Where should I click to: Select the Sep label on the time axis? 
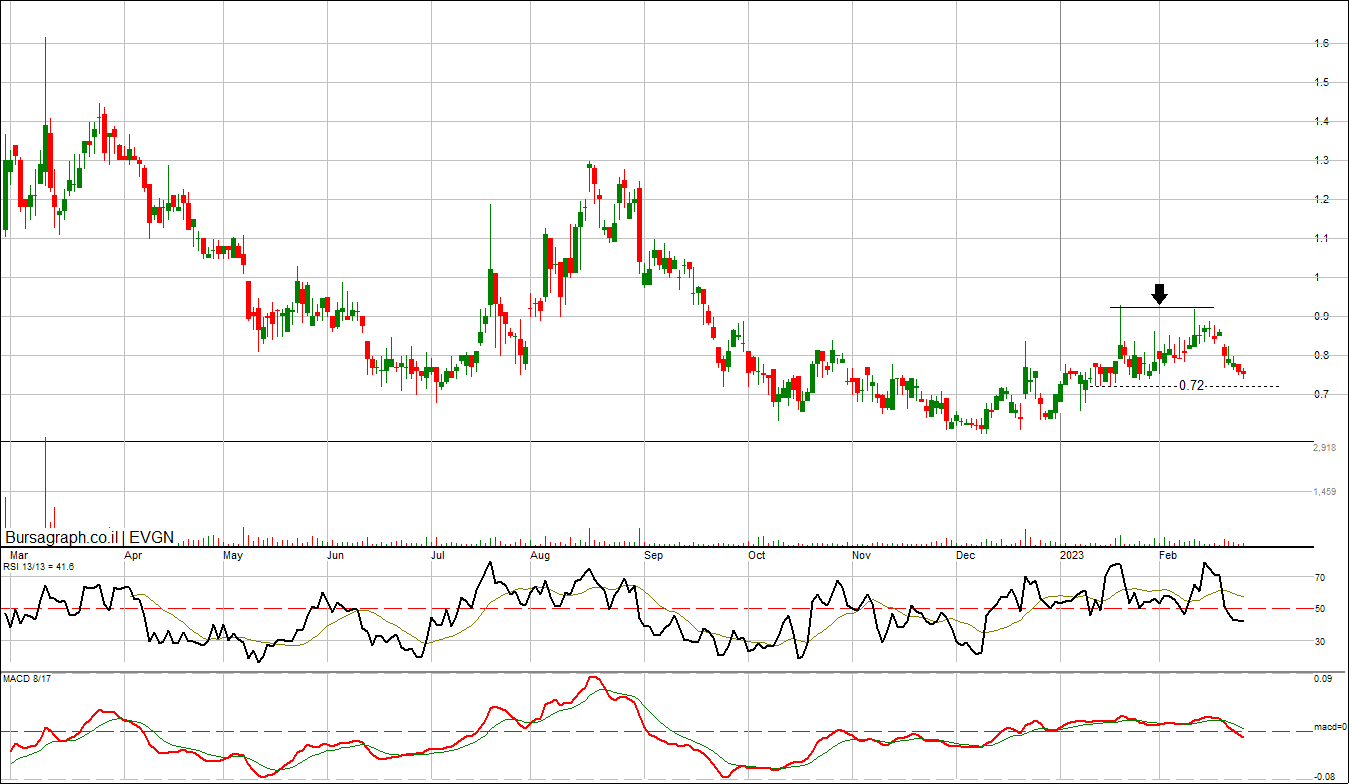point(654,554)
